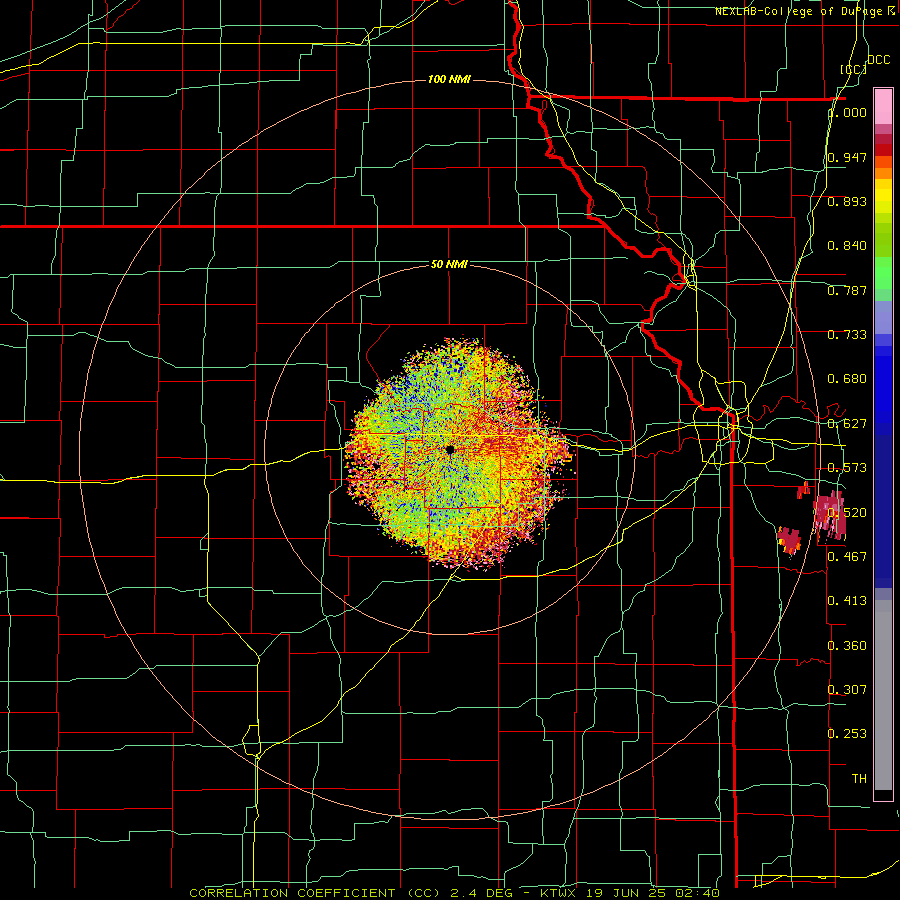Click the 0.253 color scale value
This screenshot has width=900, height=900.
coord(847,734)
